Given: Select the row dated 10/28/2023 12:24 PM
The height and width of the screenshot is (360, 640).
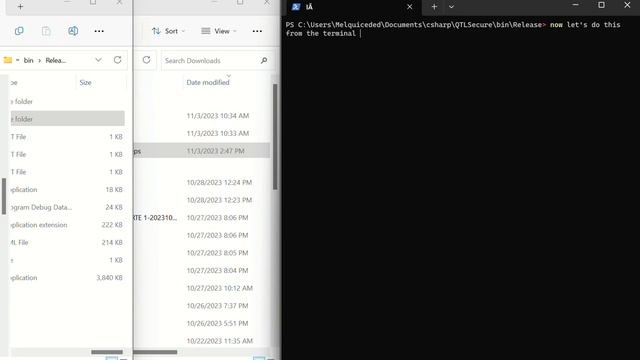Looking at the screenshot, I should (x=202, y=182).
